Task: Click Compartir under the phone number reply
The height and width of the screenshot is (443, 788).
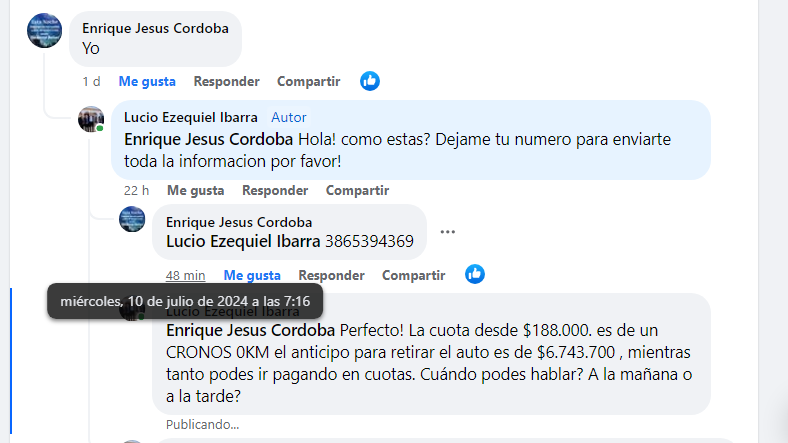Action: click(x=413, y=275)
